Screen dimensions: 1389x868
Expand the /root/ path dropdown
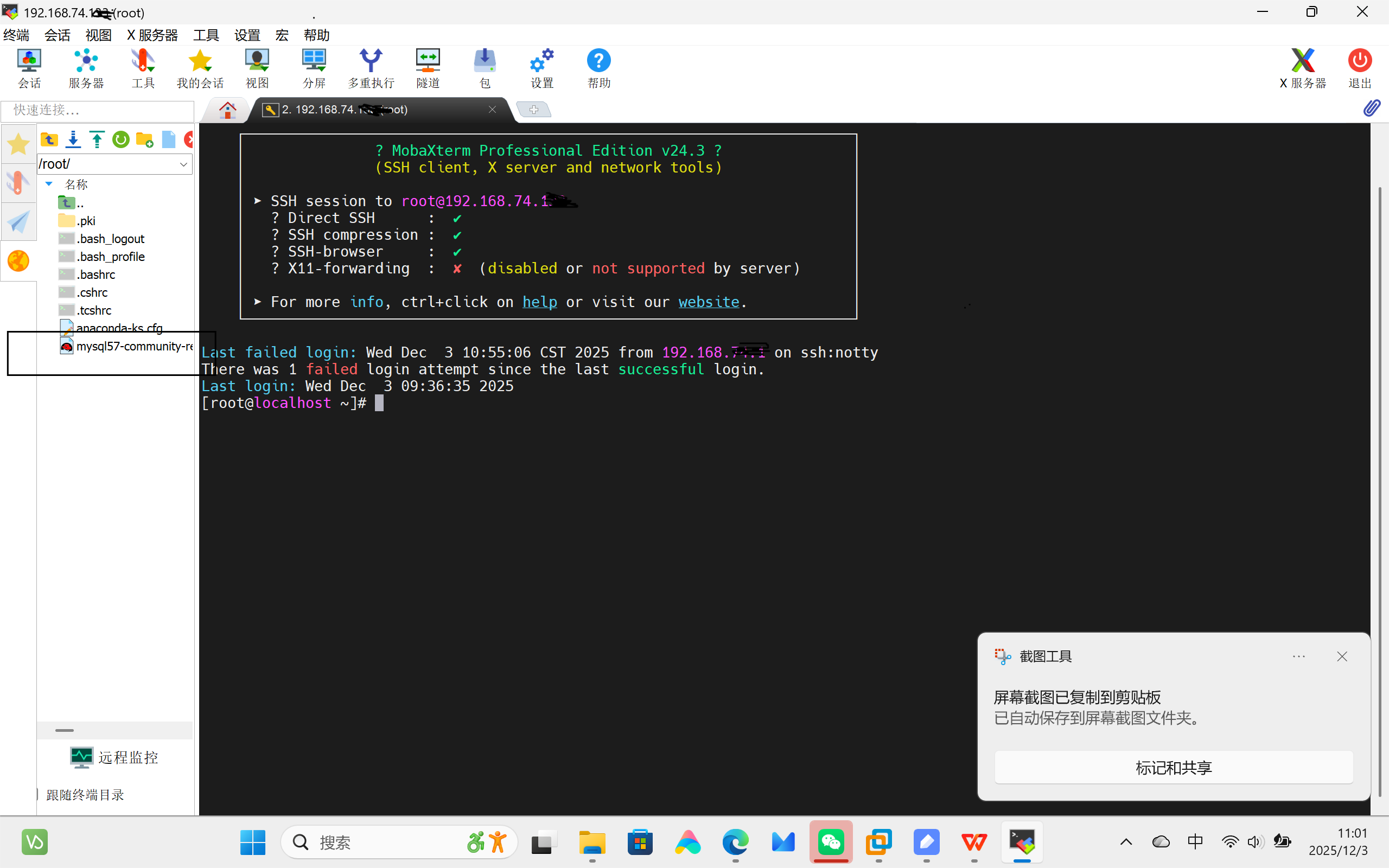[x=184, y=164]
